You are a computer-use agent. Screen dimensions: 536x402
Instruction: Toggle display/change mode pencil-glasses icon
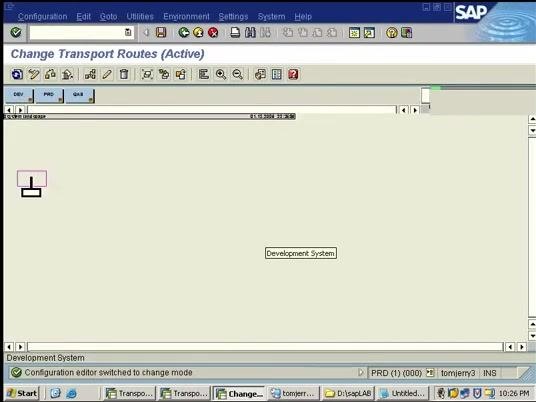pyautogui.click(x=34, y=74)
